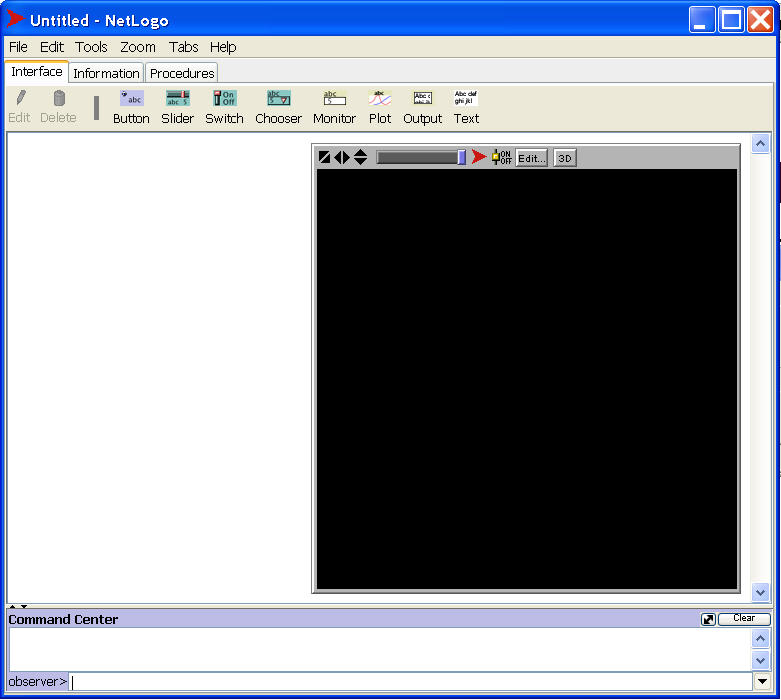Select the Chooser widget tool
This screenshot has width=781, height=700.
278,107
